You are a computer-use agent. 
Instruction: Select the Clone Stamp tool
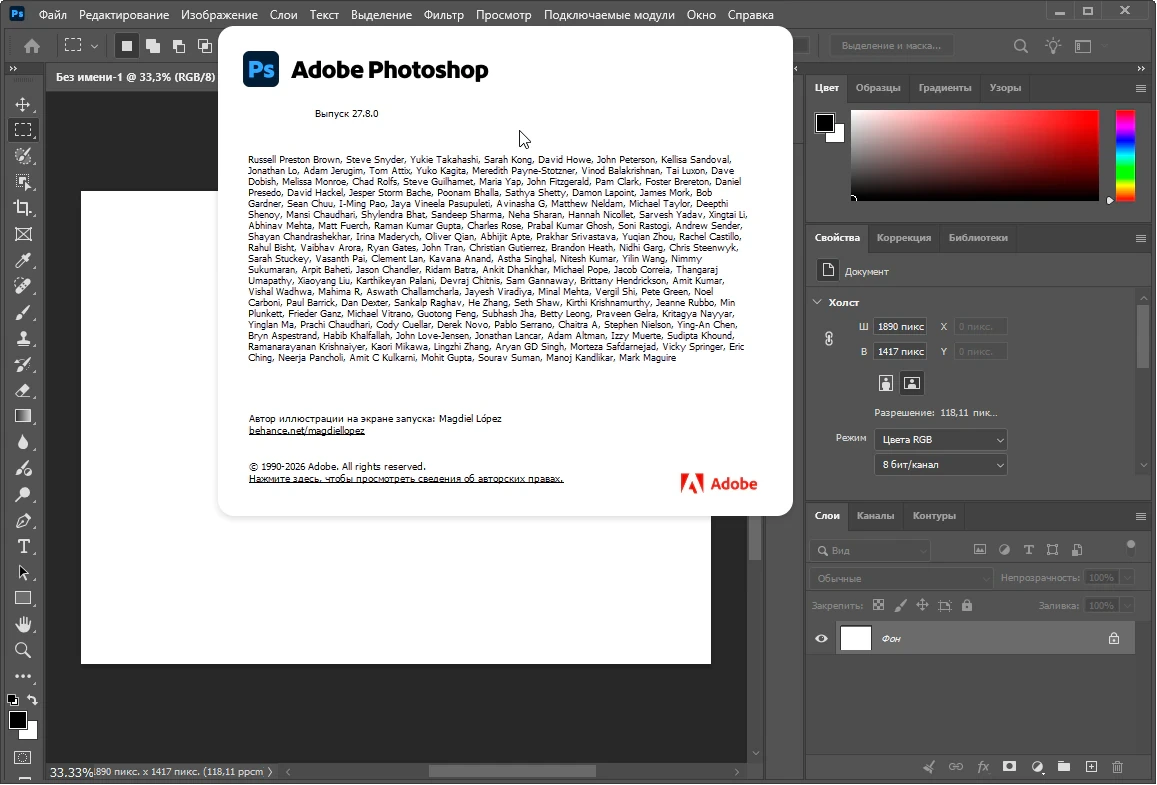(x=23, y=338)
